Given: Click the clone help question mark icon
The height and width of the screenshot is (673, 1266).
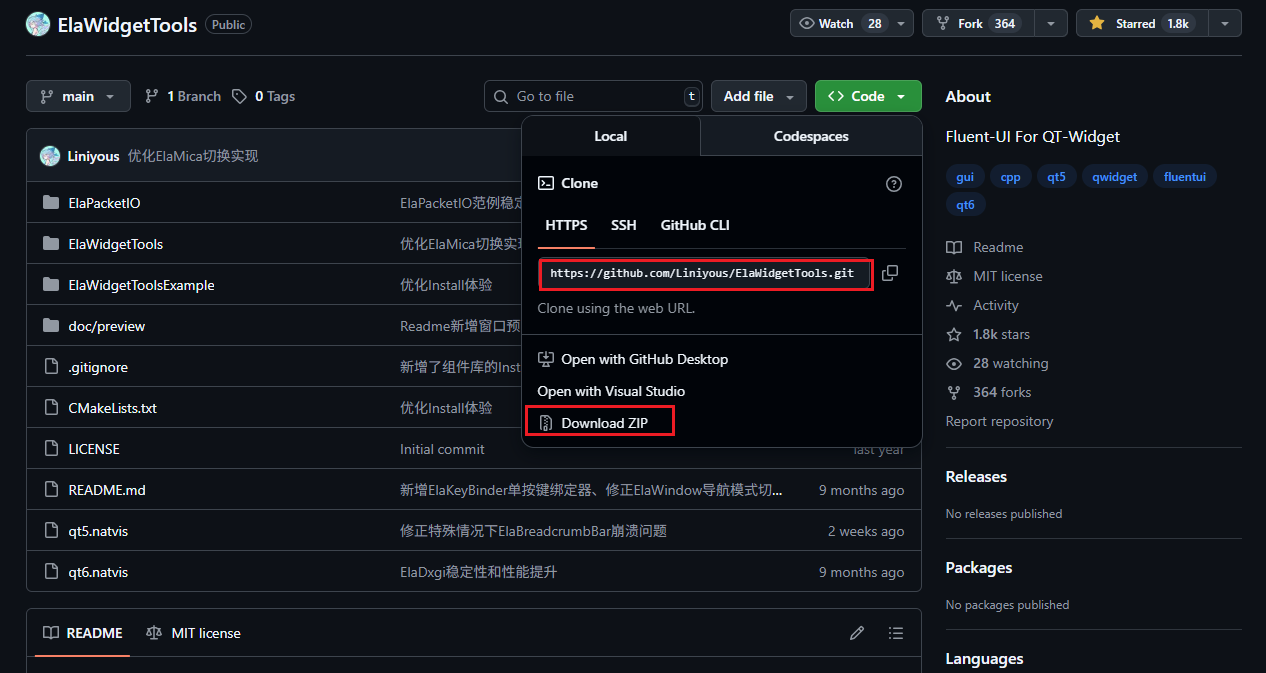Looking at the screenshot, I should pyautogui.click(x=894, y=184).
